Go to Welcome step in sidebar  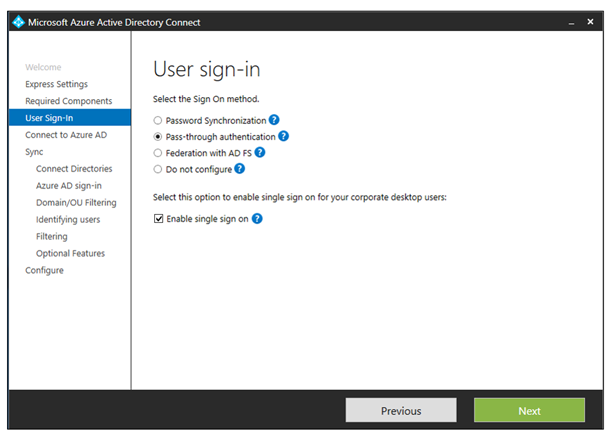tap(43, 67)
